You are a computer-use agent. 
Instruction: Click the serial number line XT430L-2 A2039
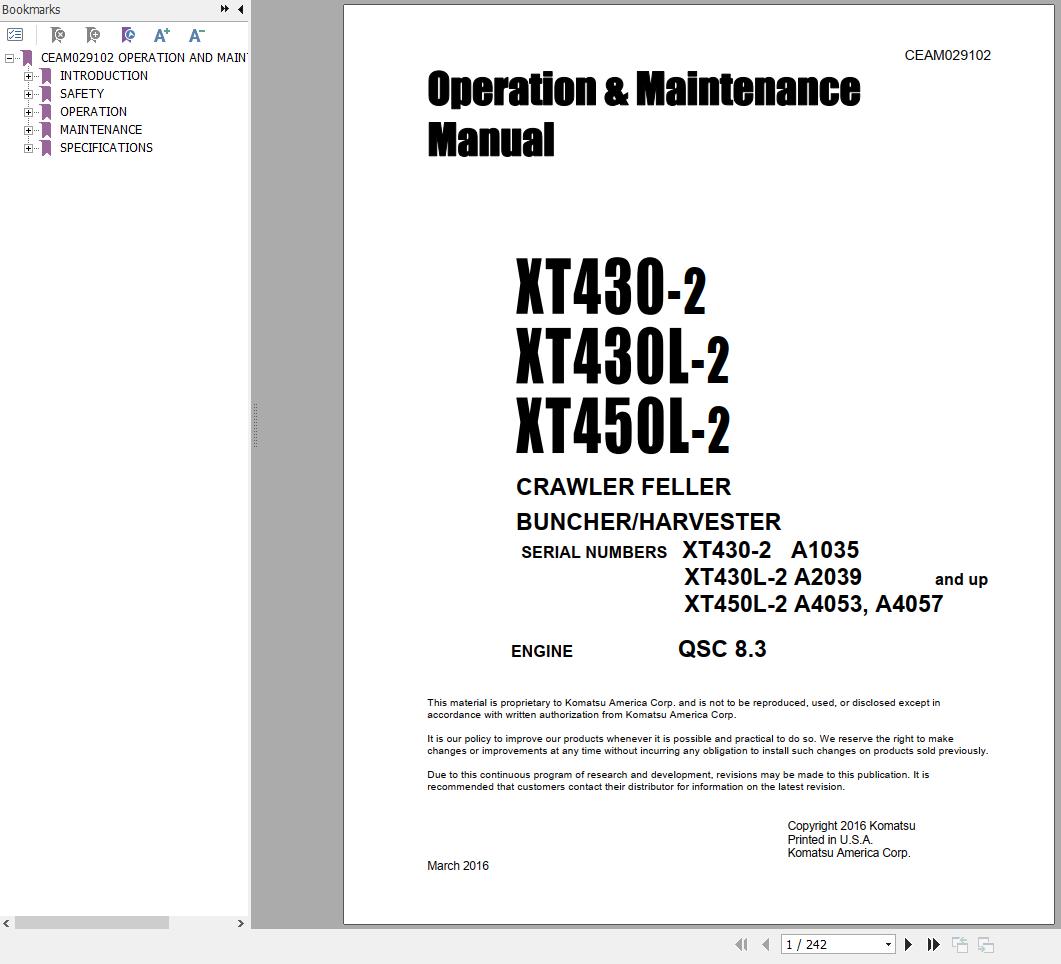click(773, 576)
